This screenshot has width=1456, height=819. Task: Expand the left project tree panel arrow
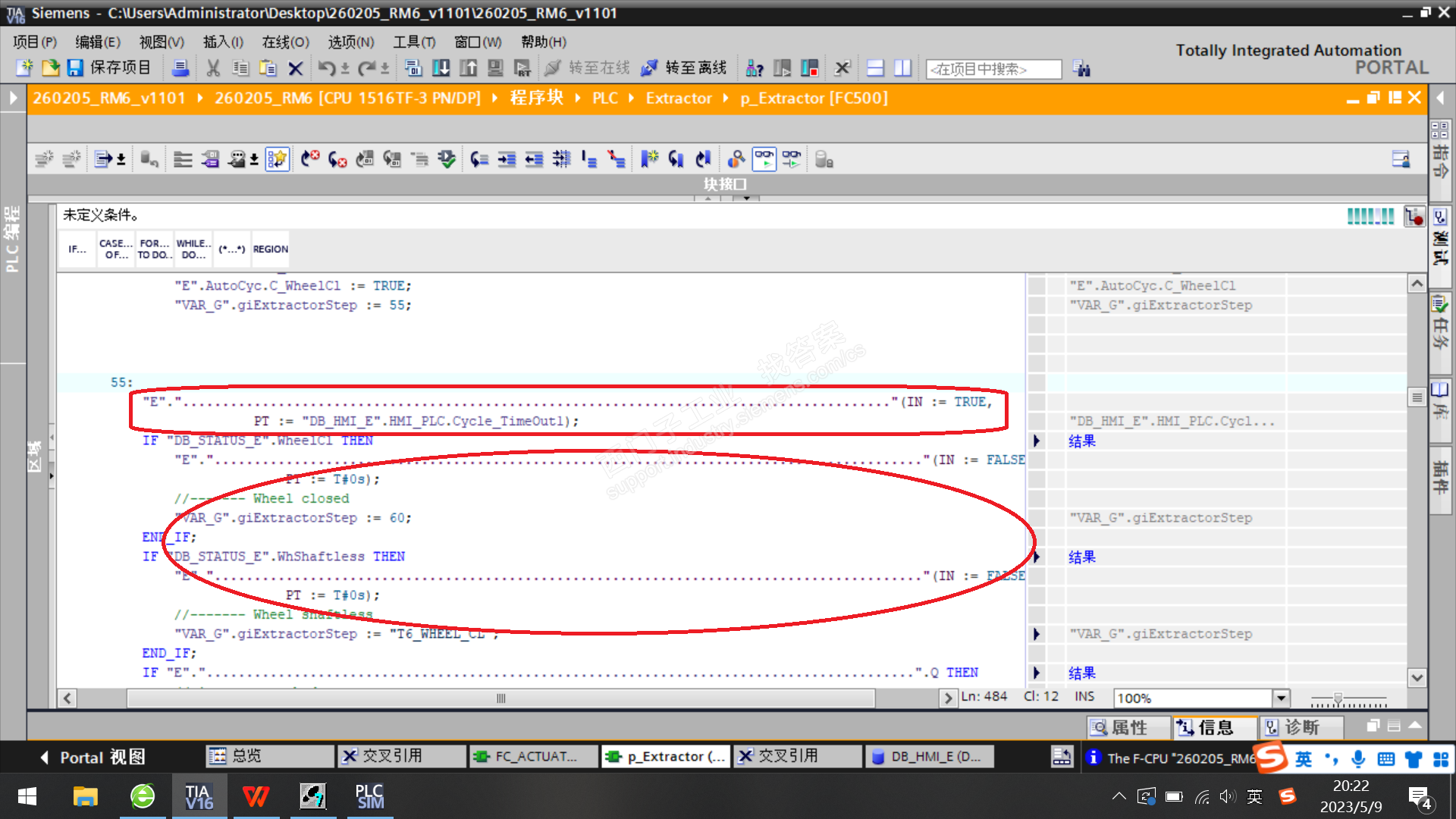pos(13,98)
